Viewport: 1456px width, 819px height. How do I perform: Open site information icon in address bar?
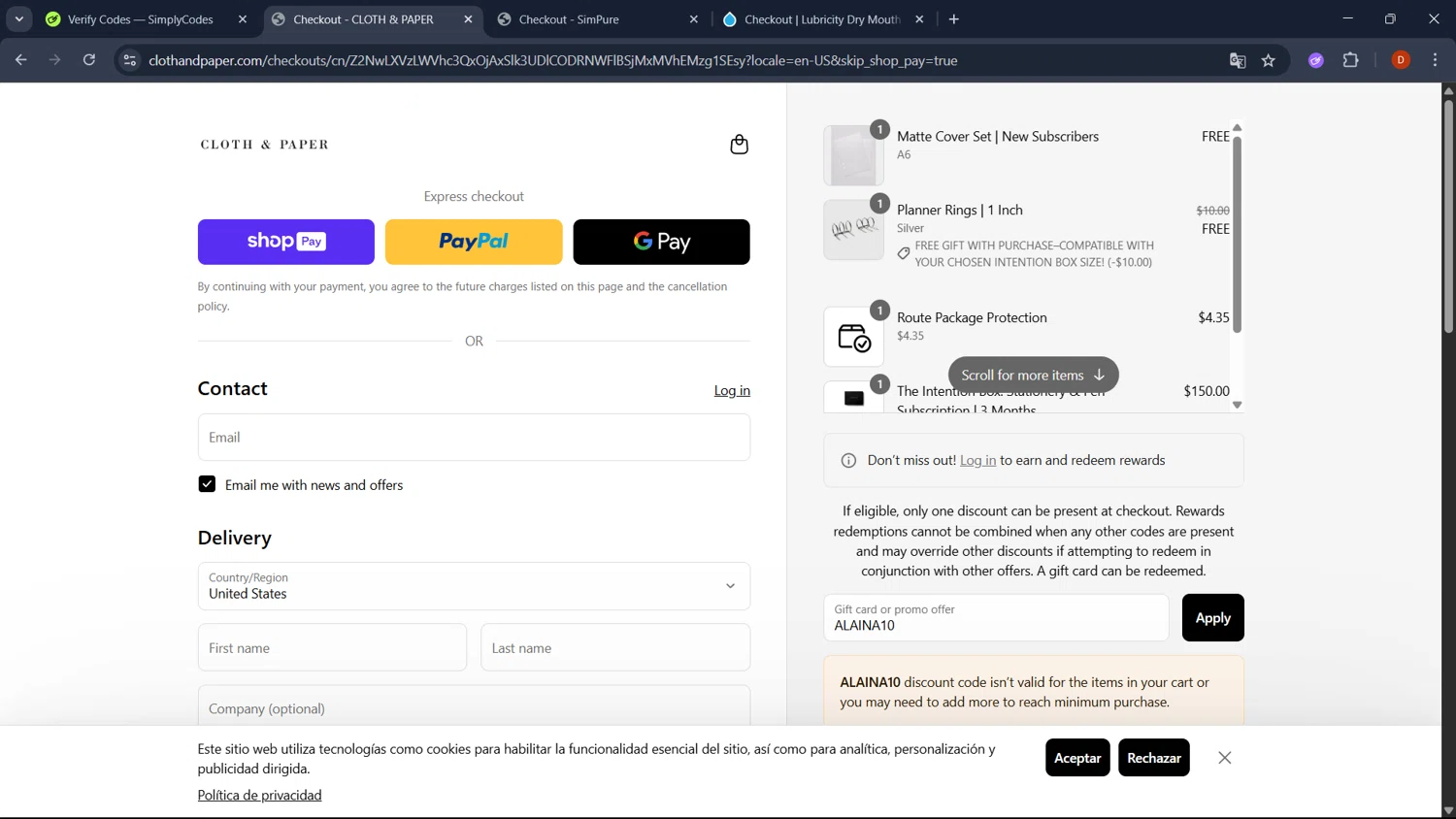(x=129, y=60)
